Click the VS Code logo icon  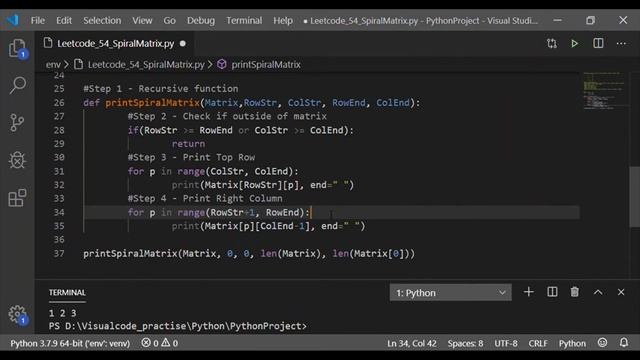(13, 20)
